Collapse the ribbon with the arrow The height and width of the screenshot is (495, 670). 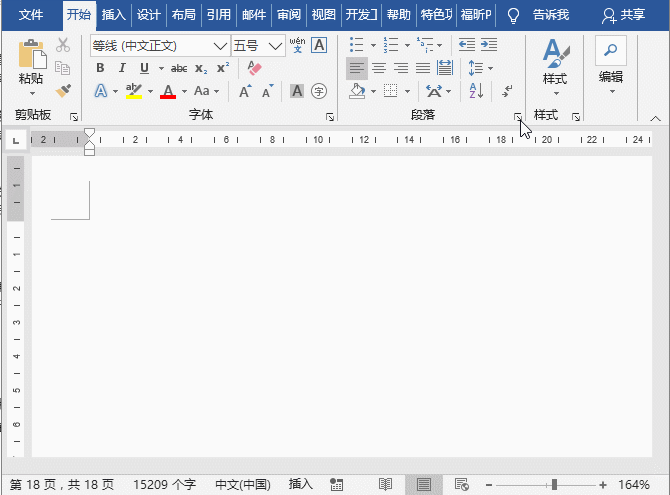[655, 118]
